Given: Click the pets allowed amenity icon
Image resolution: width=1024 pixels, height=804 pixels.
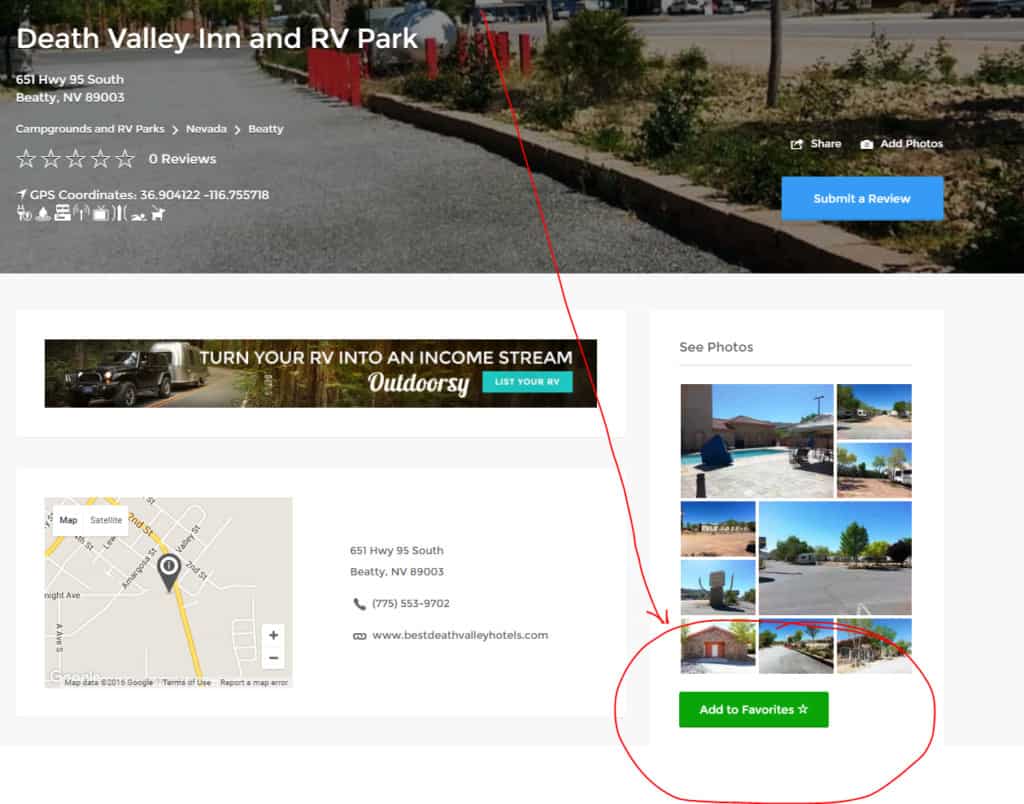Looking at the screenshot, I should click(x=158, y=214).
